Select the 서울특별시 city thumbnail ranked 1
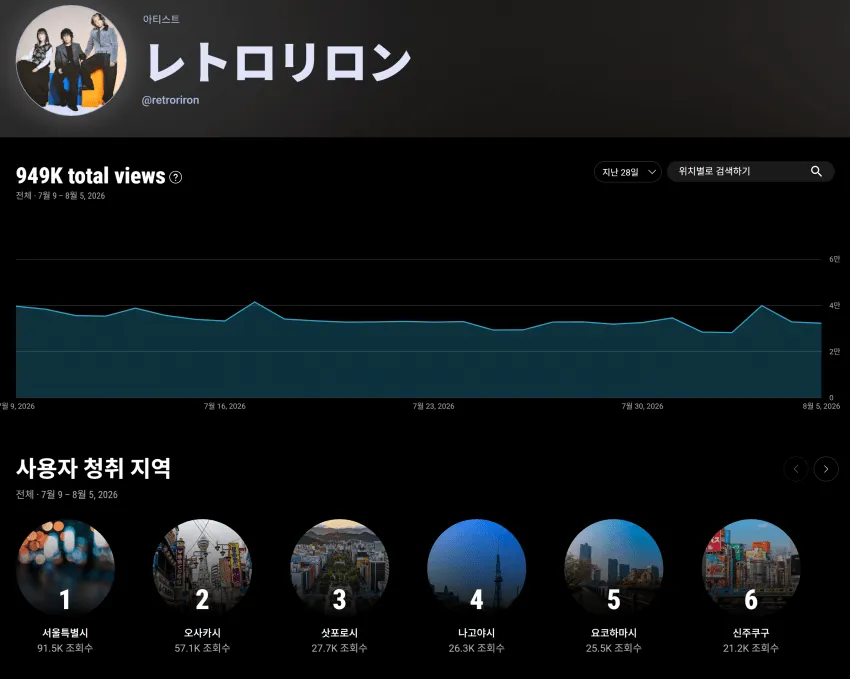Image resolution: width=850 pixels, height=679 pixels. (66, 568)
